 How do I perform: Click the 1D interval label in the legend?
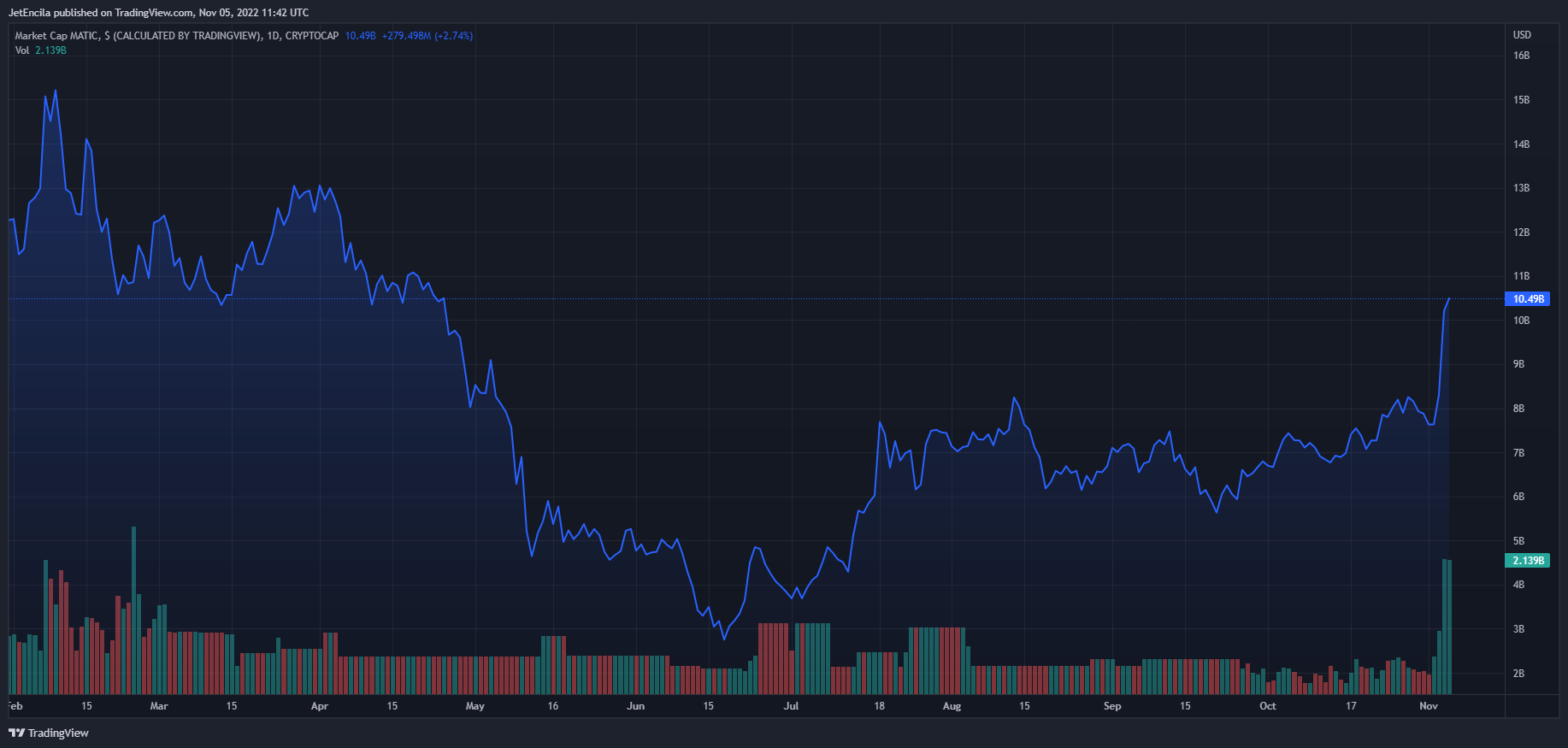tap(273, 36)
